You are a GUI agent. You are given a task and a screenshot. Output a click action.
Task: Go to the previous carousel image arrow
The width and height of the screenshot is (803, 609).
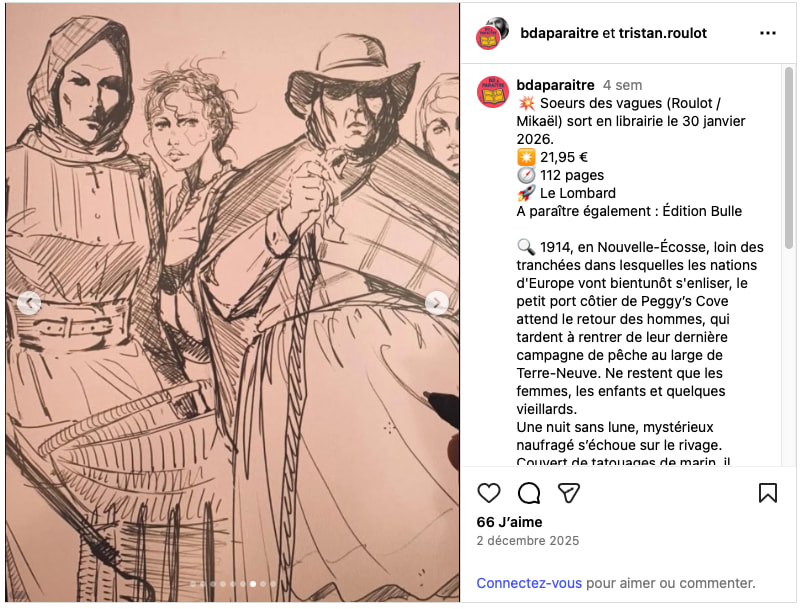pyautogui.click(x=29, y=303)
